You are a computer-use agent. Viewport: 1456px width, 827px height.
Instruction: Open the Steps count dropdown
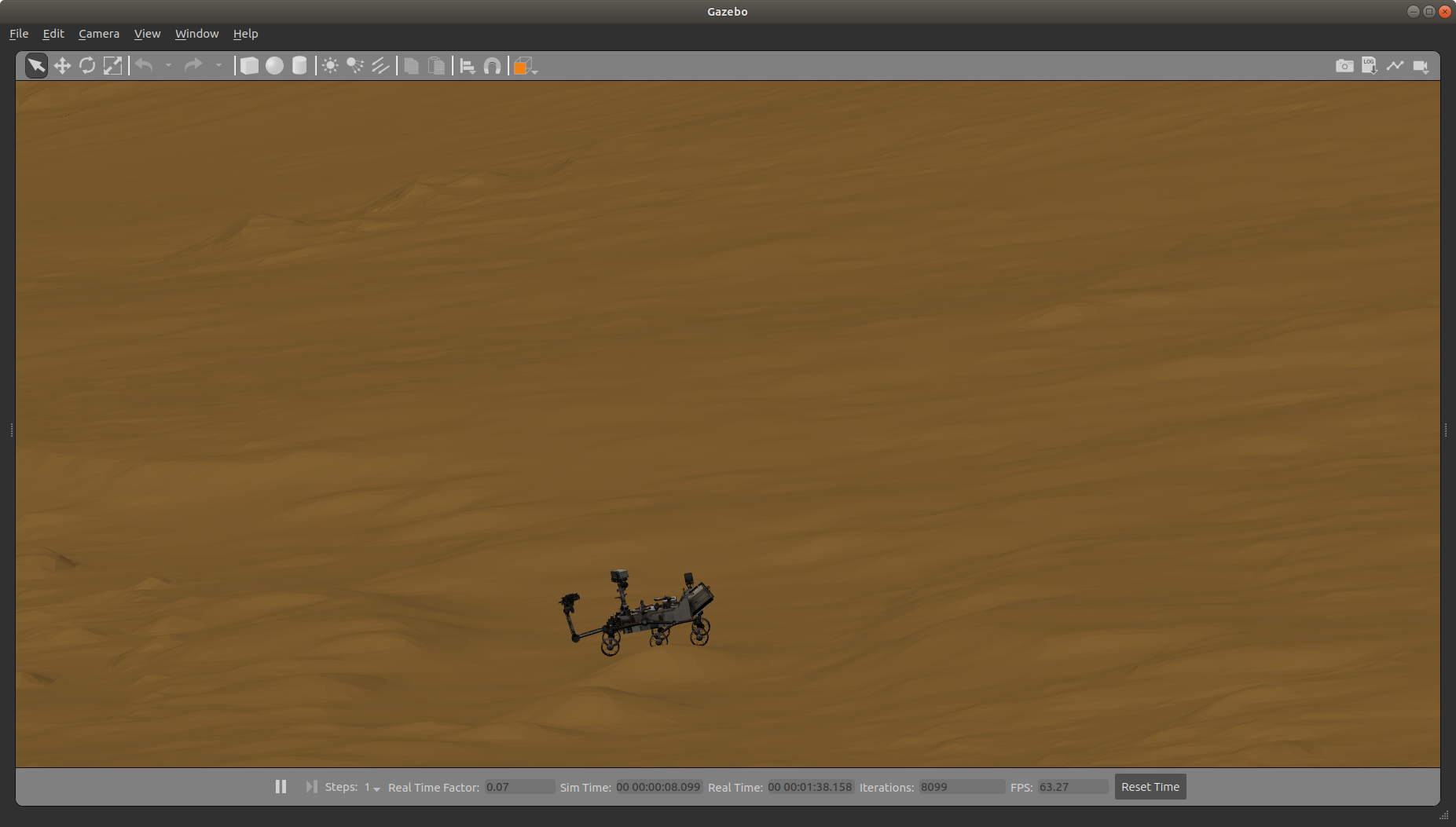click(372, 787)
